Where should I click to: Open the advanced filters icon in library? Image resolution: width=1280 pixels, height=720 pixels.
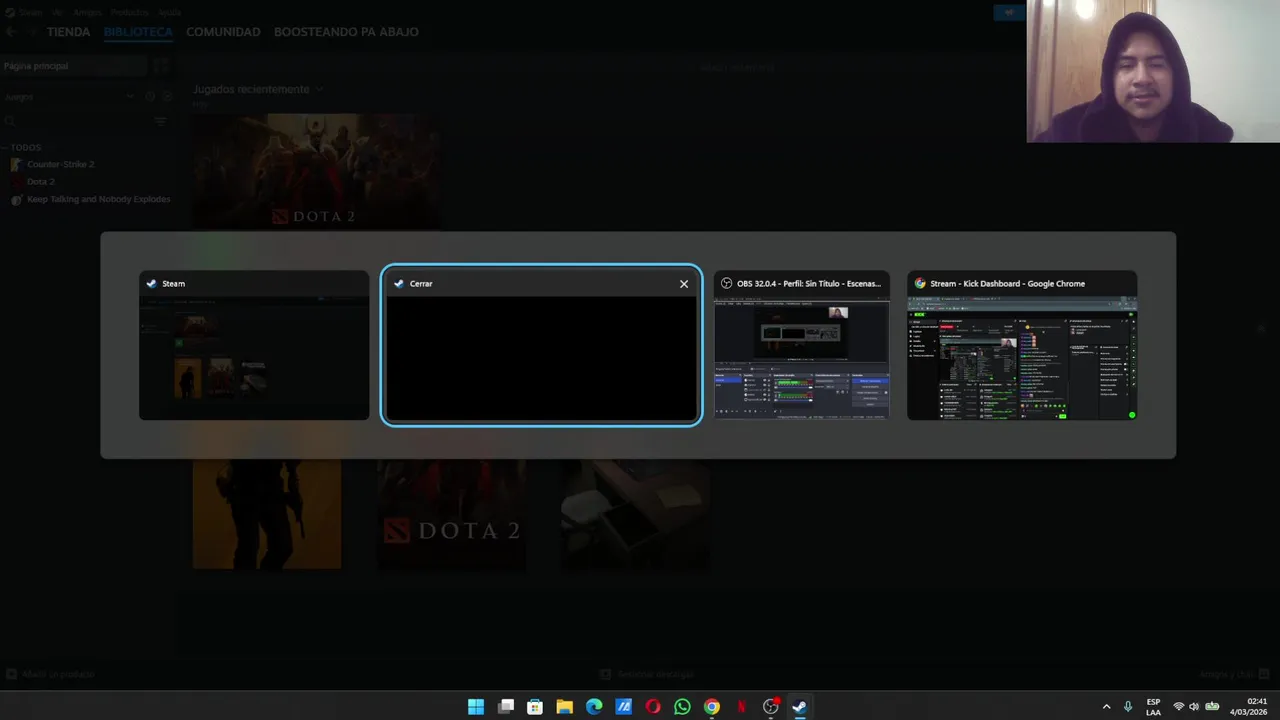[161, 121]
